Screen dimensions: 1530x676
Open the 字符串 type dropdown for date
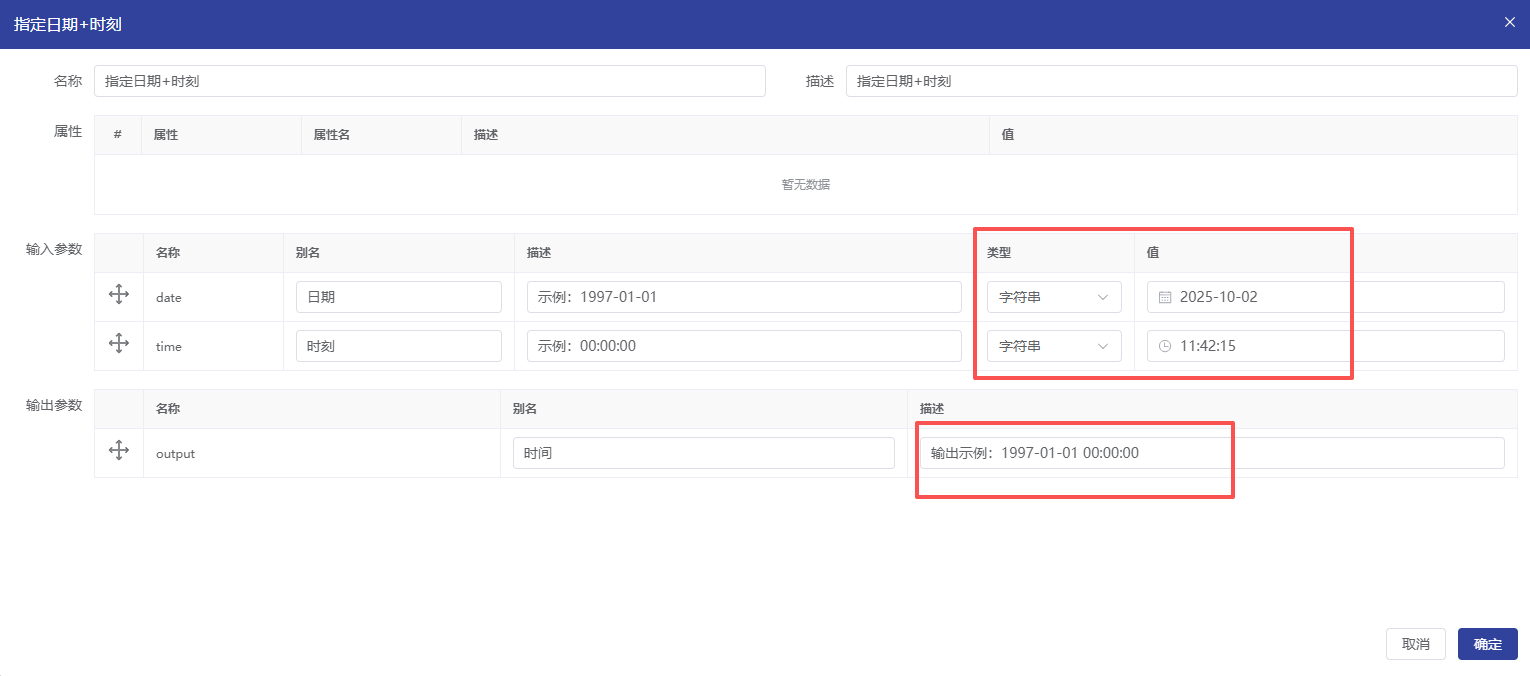(1053, 297)
